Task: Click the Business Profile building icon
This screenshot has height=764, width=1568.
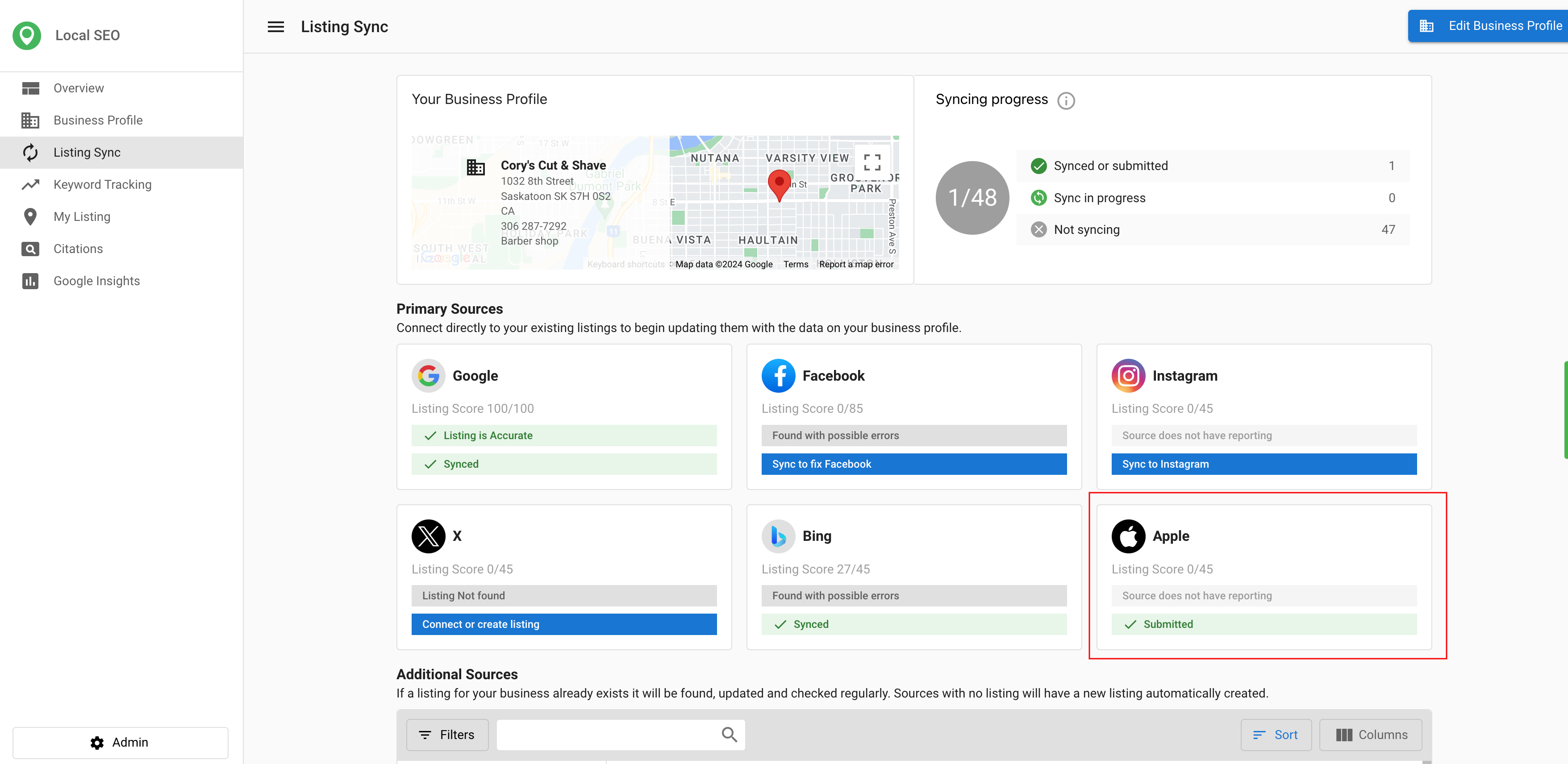Action: coord(30,120)
